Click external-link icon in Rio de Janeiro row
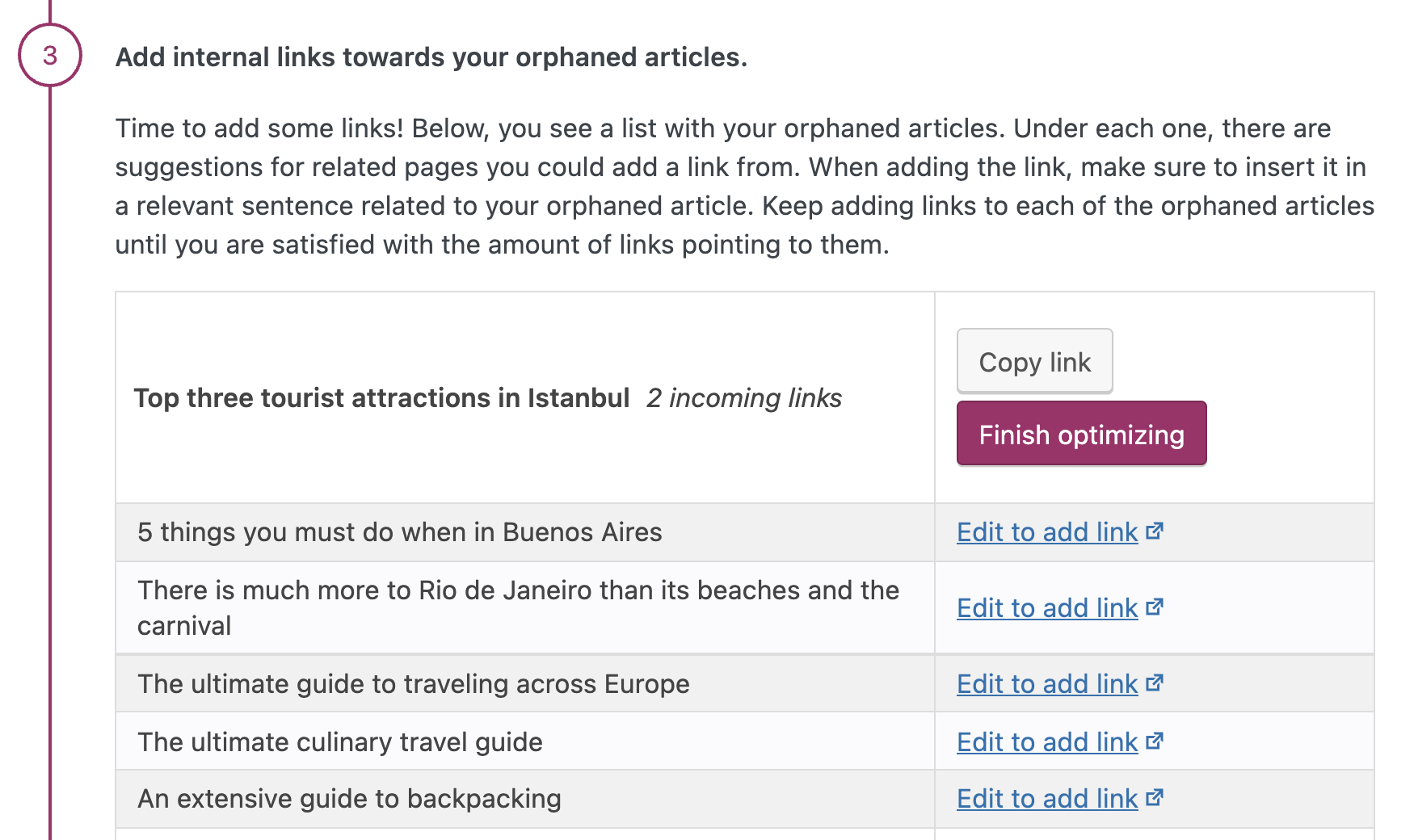Viewport: 1414px width, 840px height. [1155, 607]
